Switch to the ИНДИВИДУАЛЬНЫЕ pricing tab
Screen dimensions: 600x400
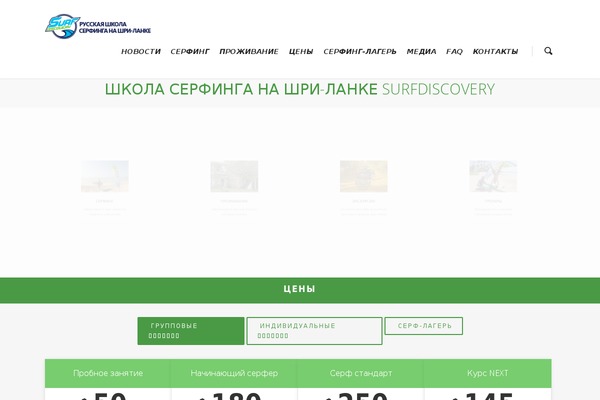[x=314, y=331]
